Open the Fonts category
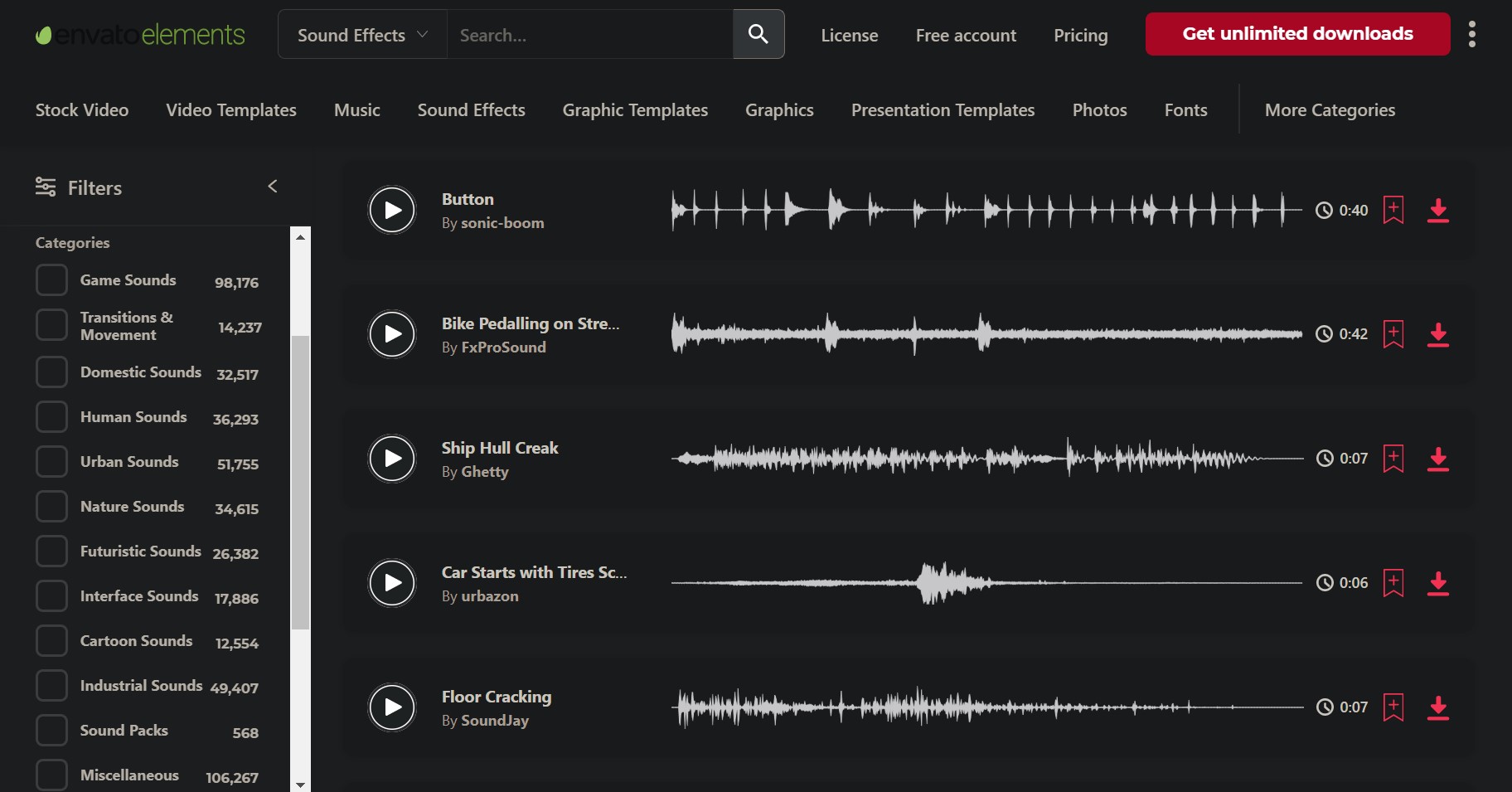 click(1186, 109)
